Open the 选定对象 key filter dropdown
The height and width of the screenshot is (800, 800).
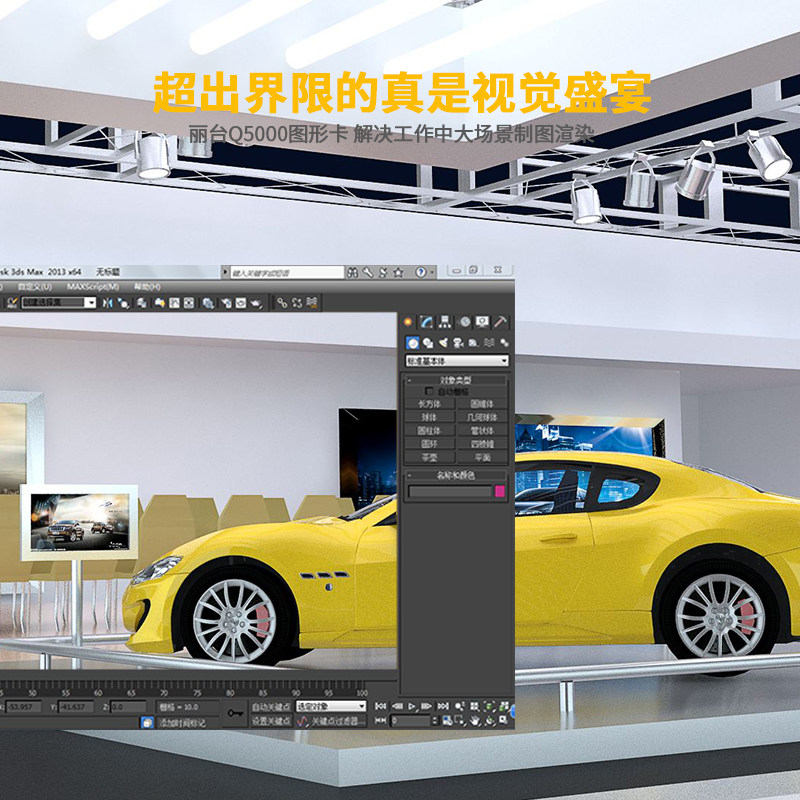tap(331, 706)
